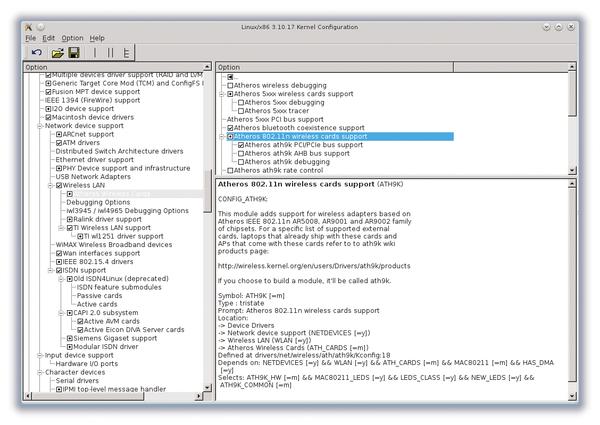Toggle Wan interfaces support checkbox

59,253
